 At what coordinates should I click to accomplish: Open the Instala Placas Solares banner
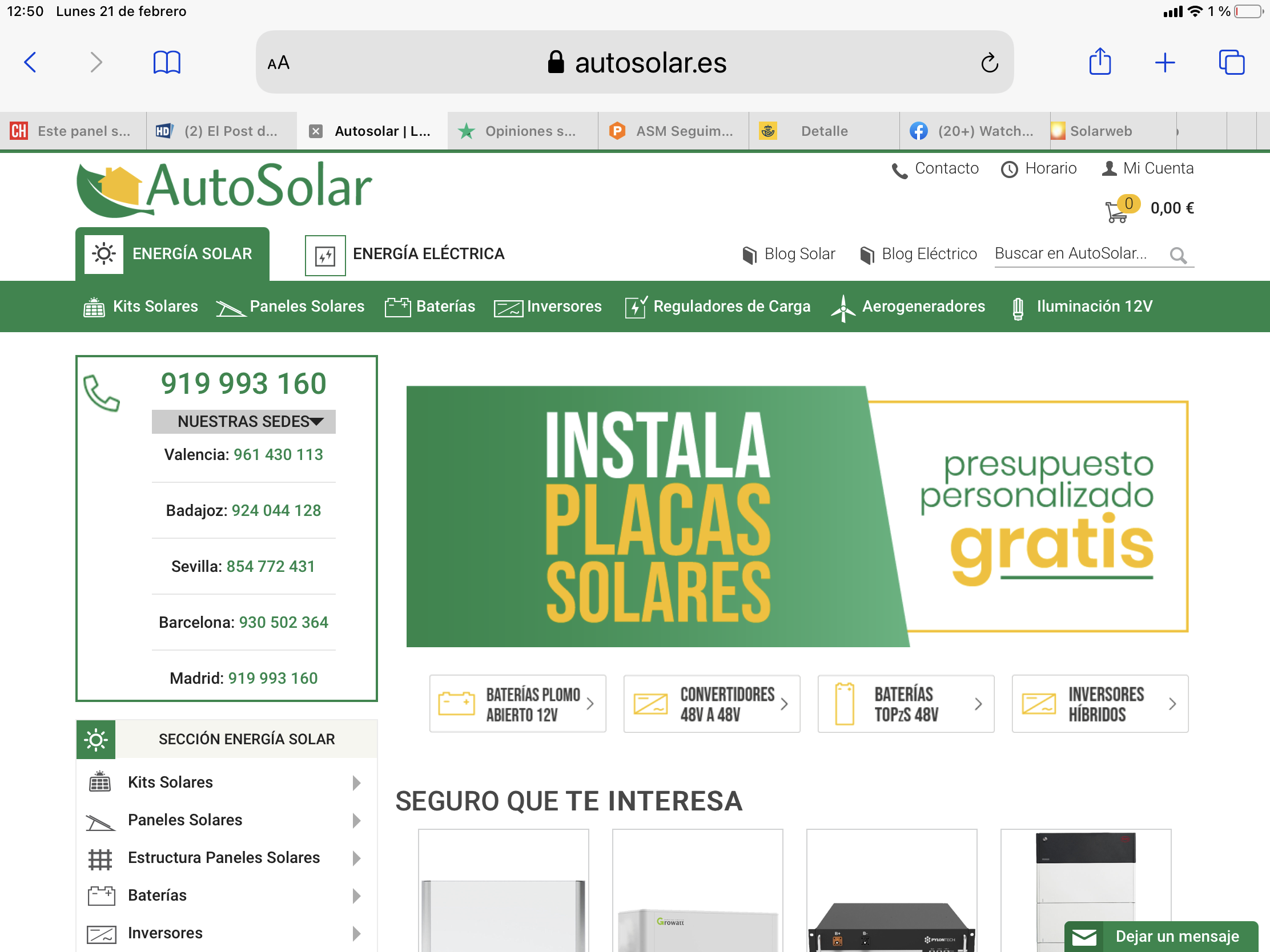[x=797, y=517]
